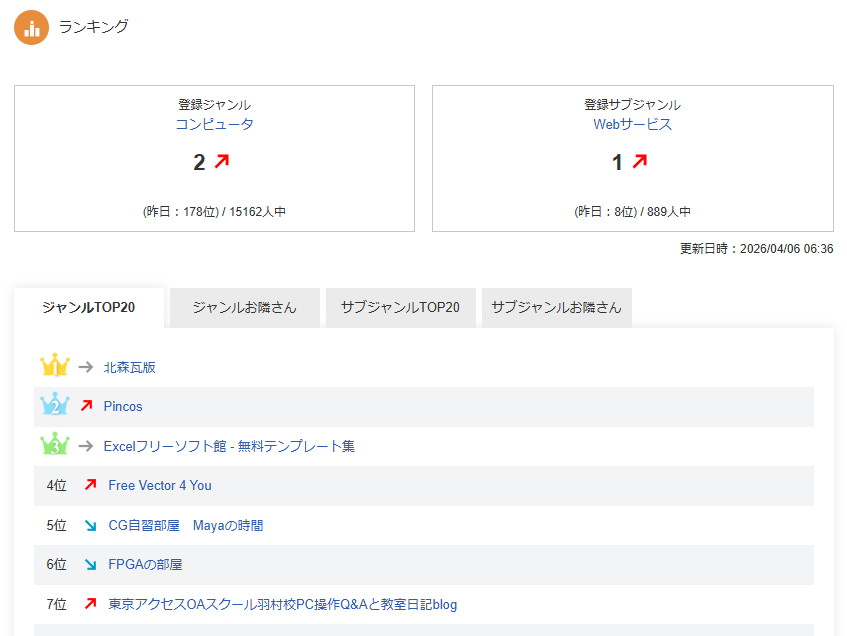This screenshot has height=636, width=847.
Task: Open Excelフリーソフト館 - 無料テンプレート集 link
Action: [x=229, y=446]
